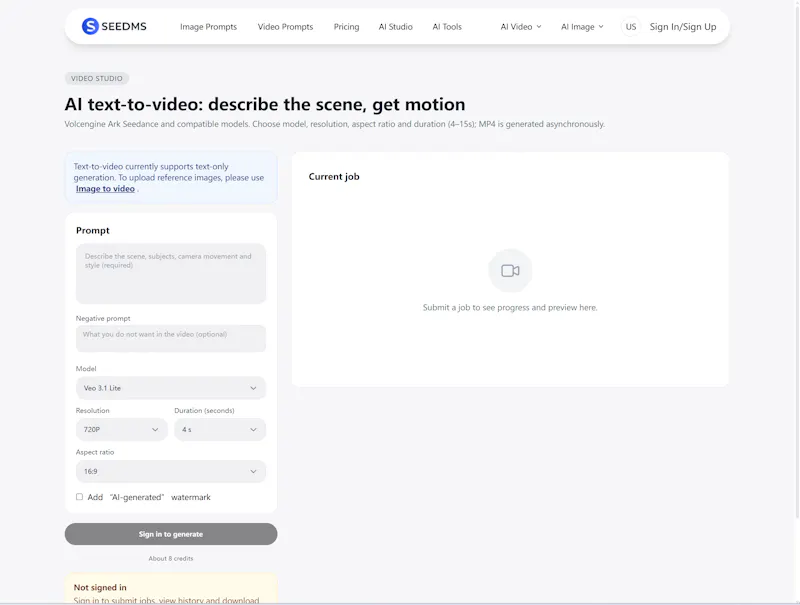
Task: Expand the AI Video menu
Action: (x=520, y=27)
